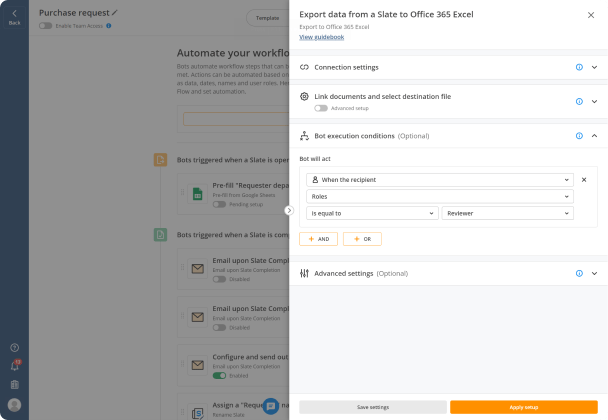Add an OR condition
608x420 pixels.
click(x=362, y=239)
